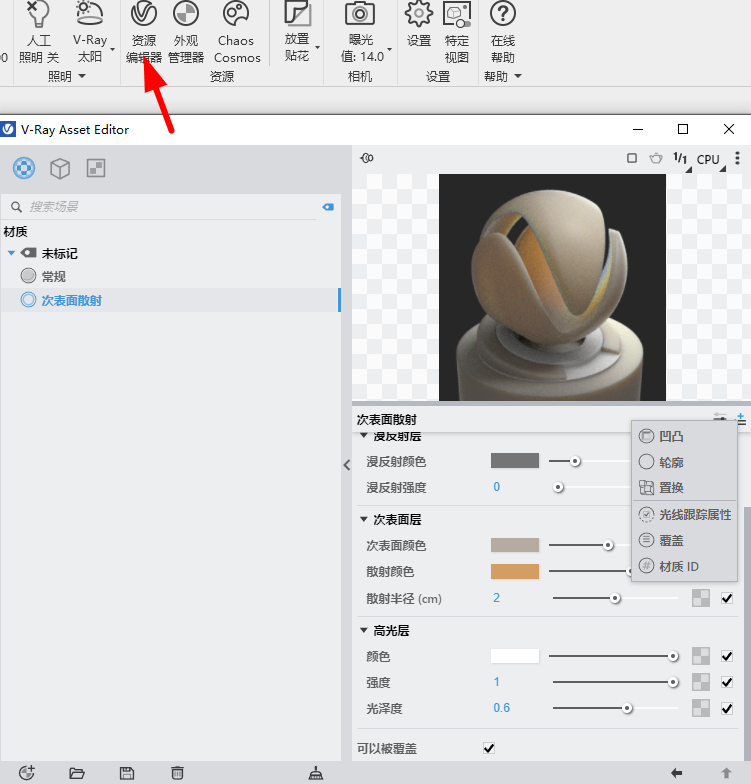Toggle the 强度 row checkbox
This screenshot has width=751, height=784.
[727, 682]
